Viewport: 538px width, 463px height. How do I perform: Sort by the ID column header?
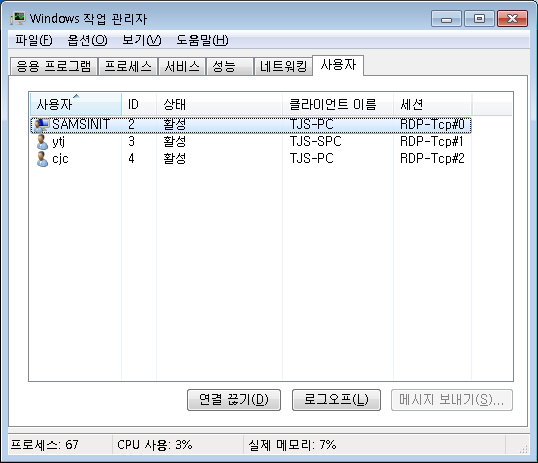tap(139, 104)
